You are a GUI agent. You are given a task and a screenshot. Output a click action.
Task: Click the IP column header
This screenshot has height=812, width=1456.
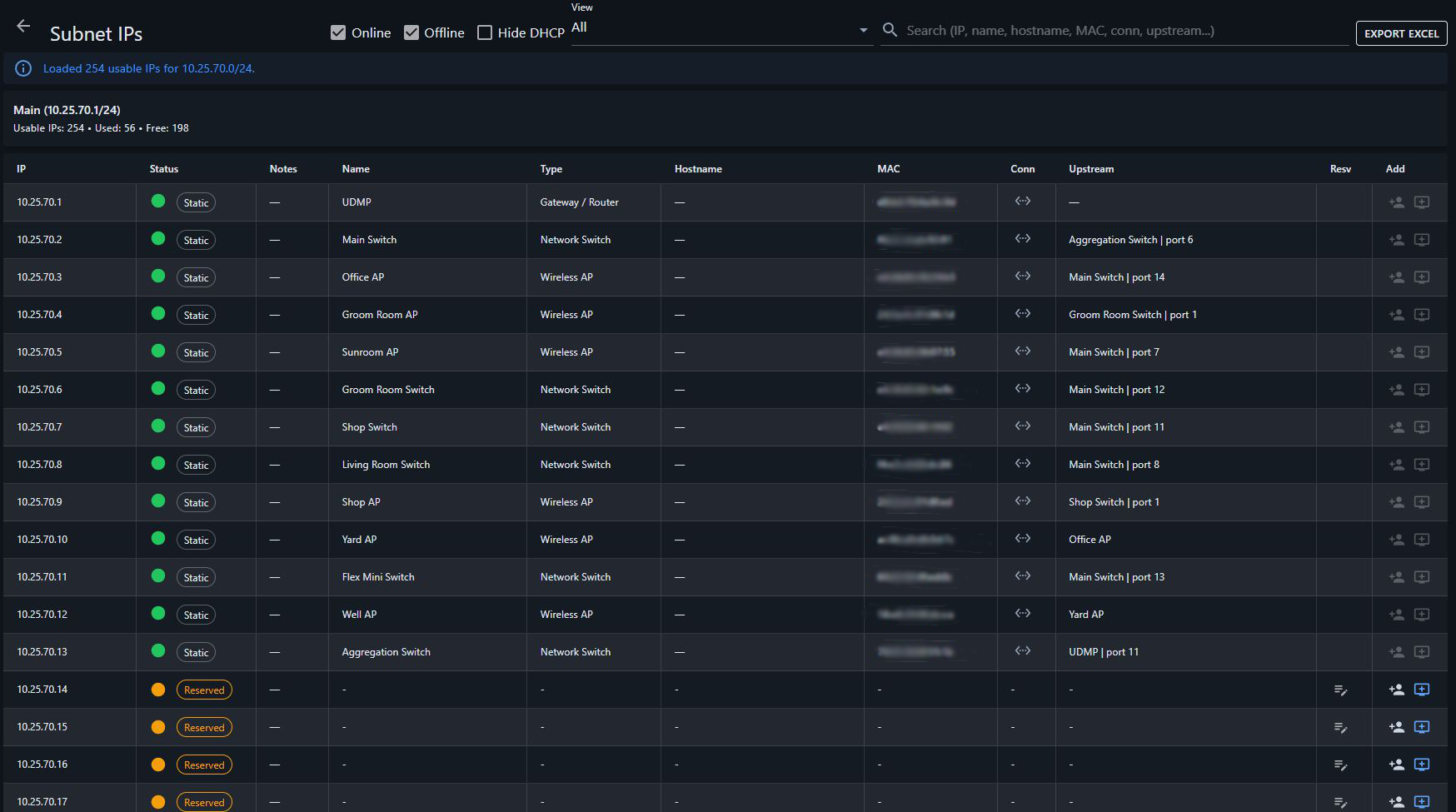click(22, 169)
